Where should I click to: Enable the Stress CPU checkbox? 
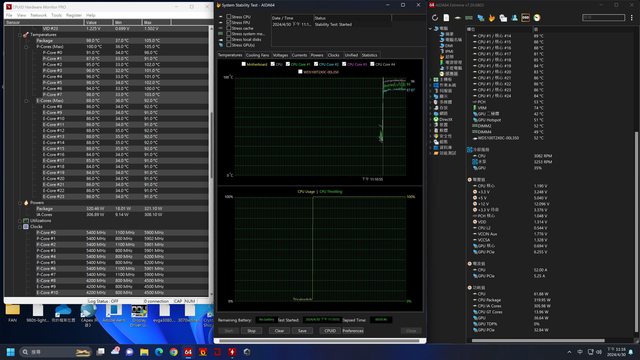coord(229,17)
